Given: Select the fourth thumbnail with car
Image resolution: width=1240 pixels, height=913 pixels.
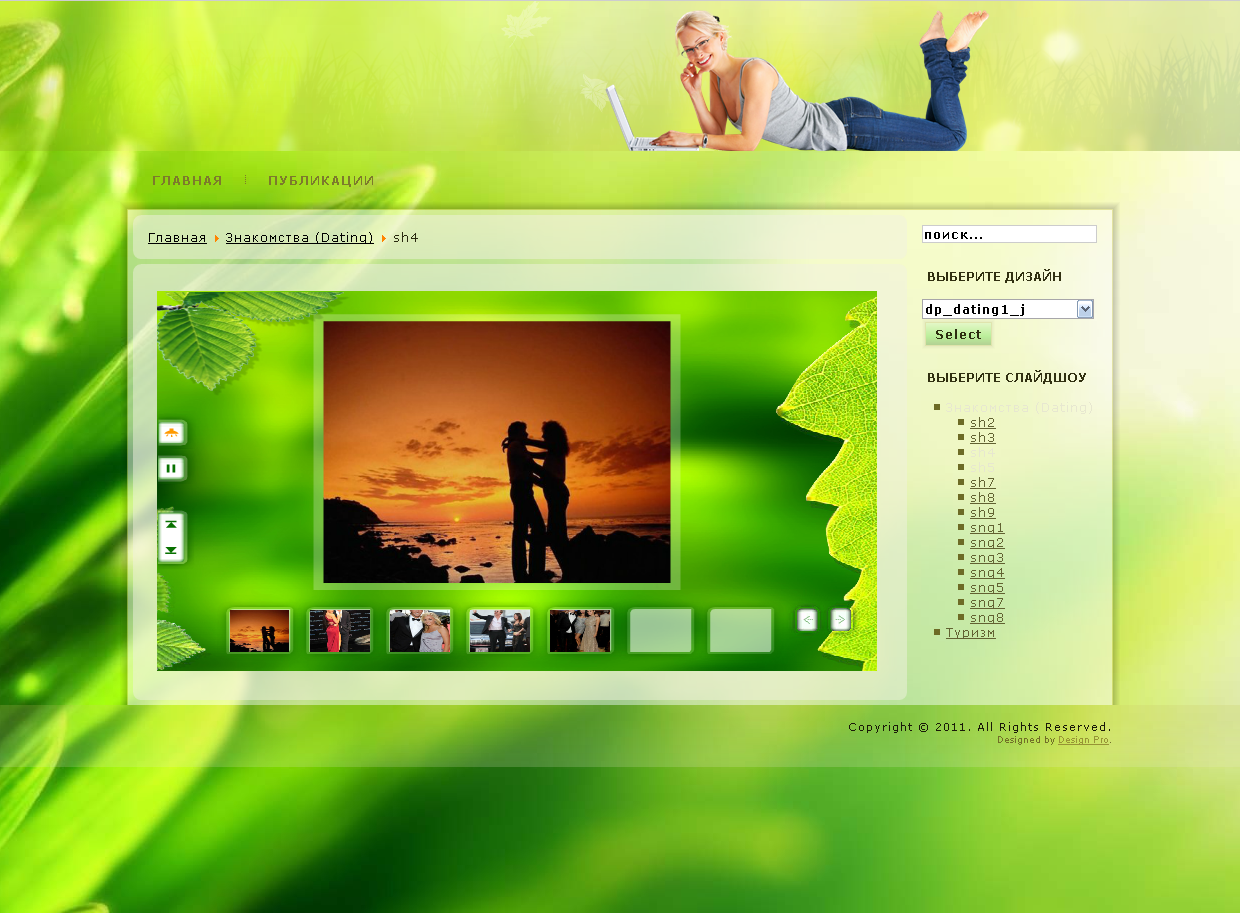Looking at the screenshot, I should pos(499,631).
